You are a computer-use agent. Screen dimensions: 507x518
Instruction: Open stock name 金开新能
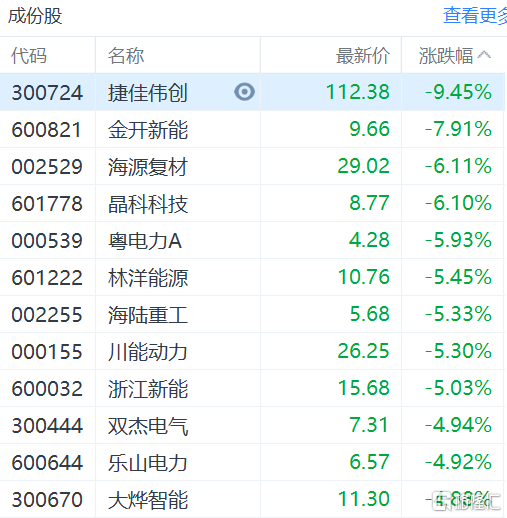(x=148, y=129)
